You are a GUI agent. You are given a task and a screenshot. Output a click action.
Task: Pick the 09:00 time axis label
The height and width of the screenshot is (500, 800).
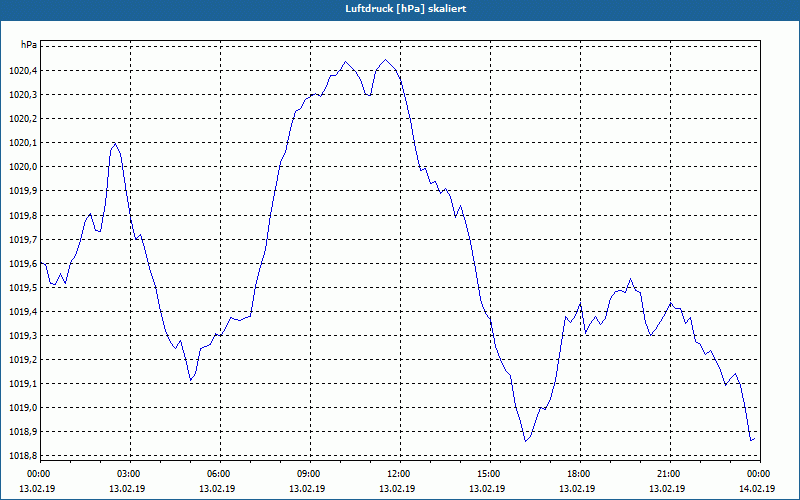[x=308, y=474]
